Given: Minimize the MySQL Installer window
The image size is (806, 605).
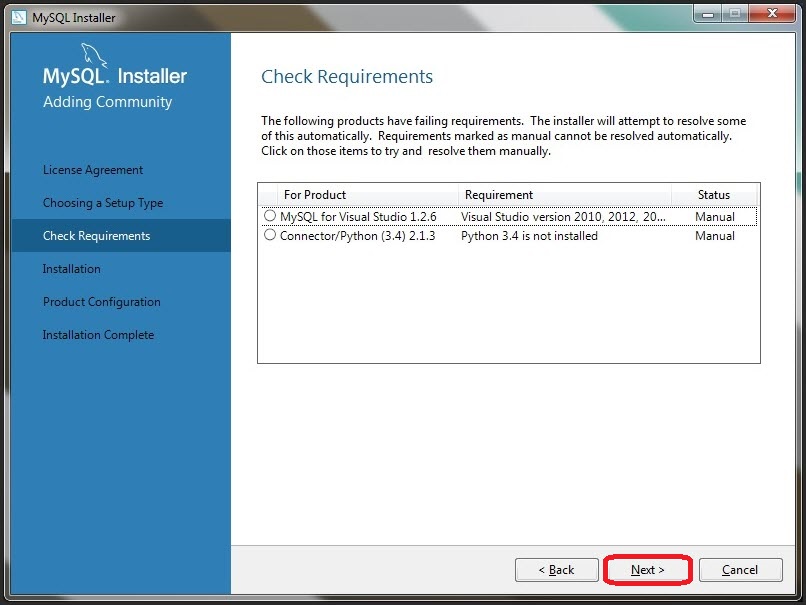Looking at the screenshot, I should click(708, 14).
